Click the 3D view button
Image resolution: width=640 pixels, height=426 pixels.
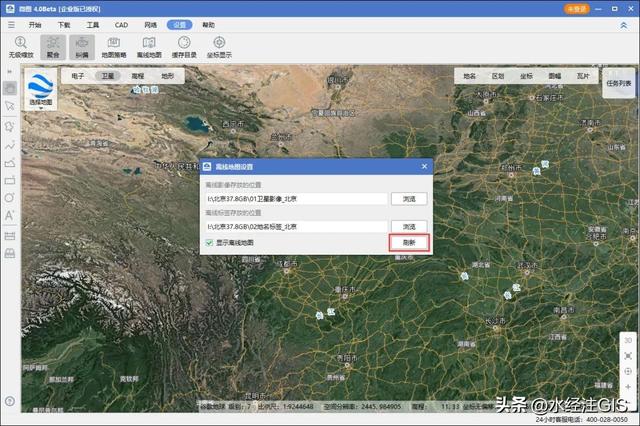628,340
